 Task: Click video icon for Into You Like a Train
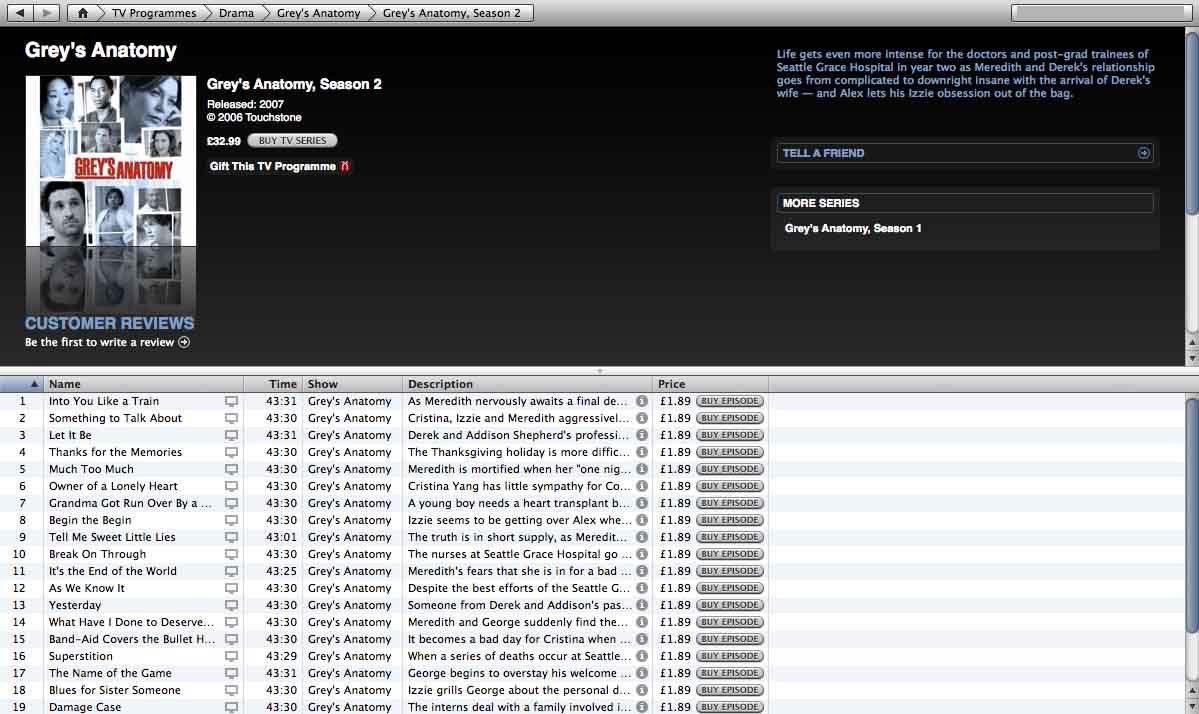(x=231, y=401)
